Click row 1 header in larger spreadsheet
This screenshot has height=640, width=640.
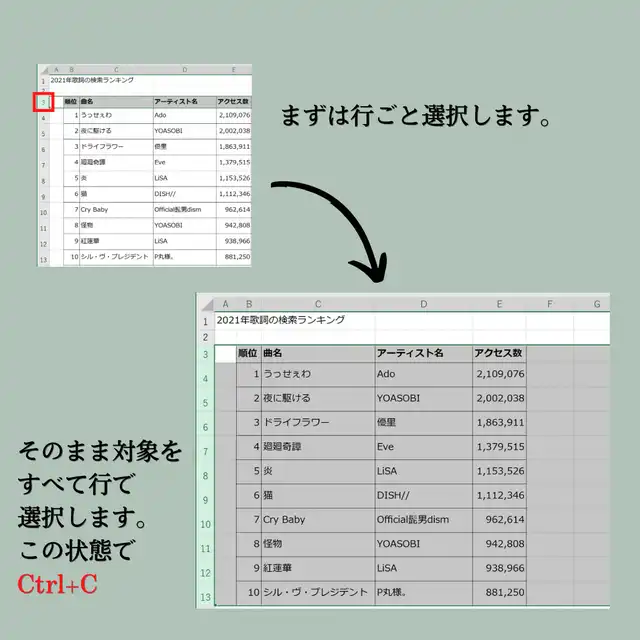[205, 321]
